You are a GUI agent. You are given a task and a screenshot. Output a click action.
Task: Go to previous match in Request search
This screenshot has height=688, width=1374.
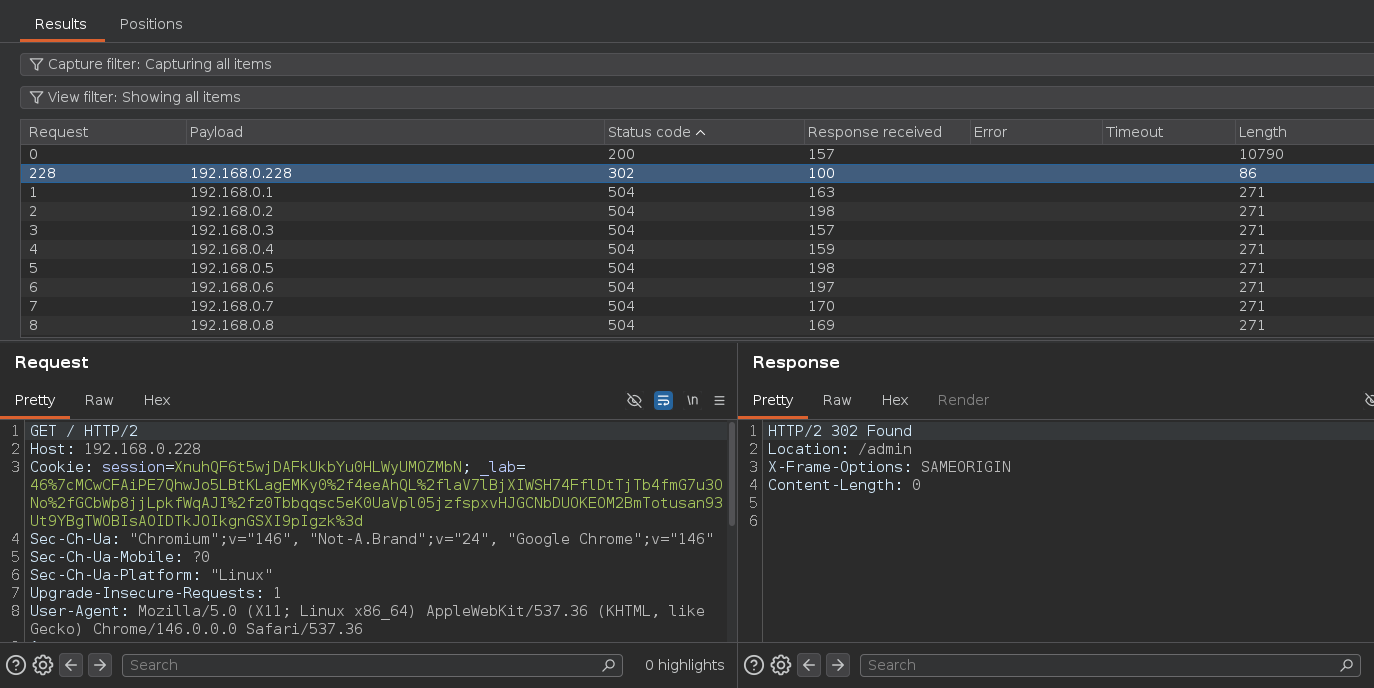[x=70, y=665]
